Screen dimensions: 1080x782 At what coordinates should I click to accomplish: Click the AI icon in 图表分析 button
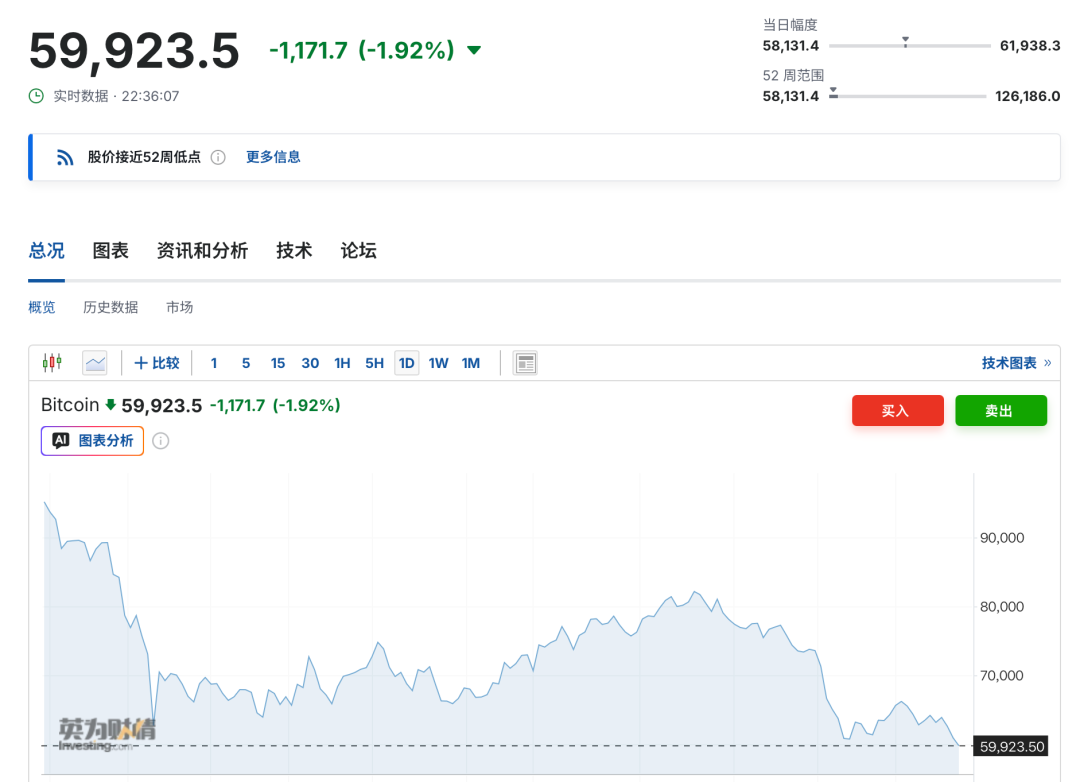pos(61,440)
